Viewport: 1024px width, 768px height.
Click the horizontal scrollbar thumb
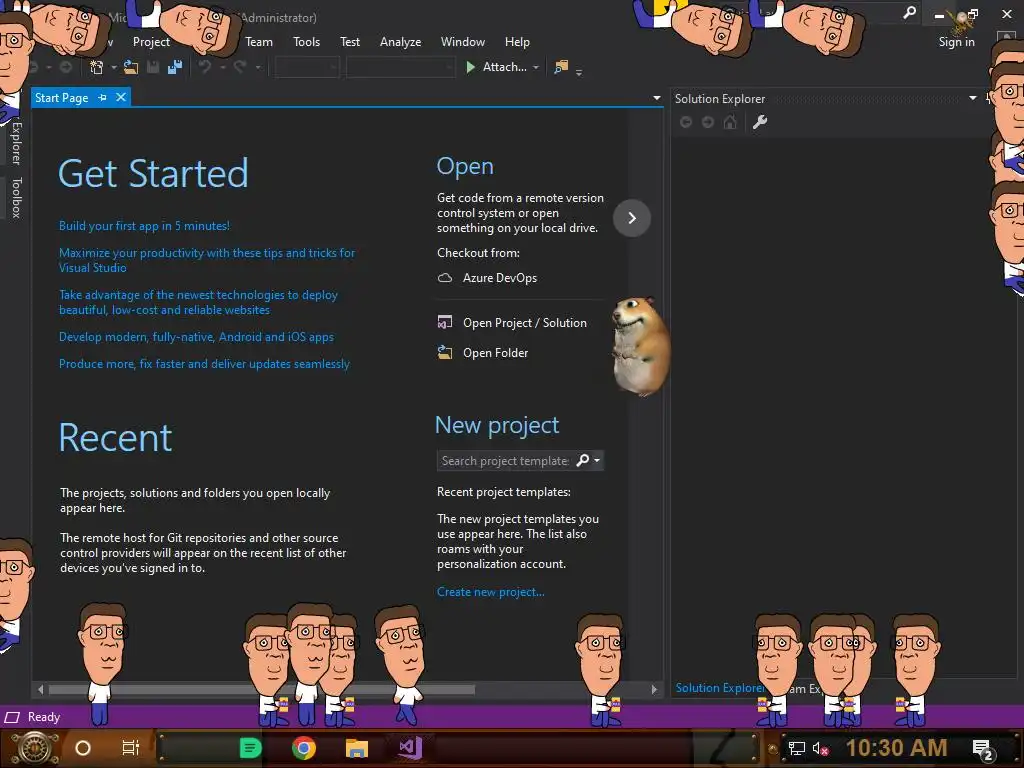(x=261, y=689)
